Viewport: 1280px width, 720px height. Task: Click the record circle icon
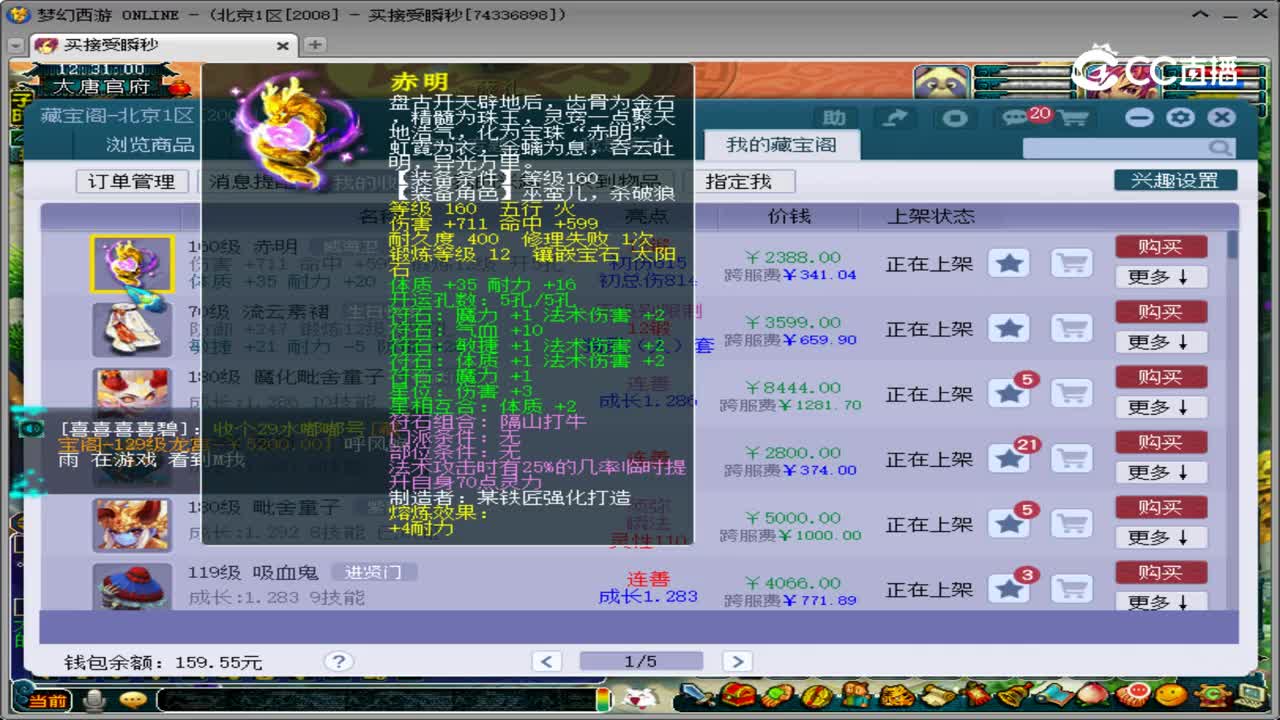[x=955, y=118]
